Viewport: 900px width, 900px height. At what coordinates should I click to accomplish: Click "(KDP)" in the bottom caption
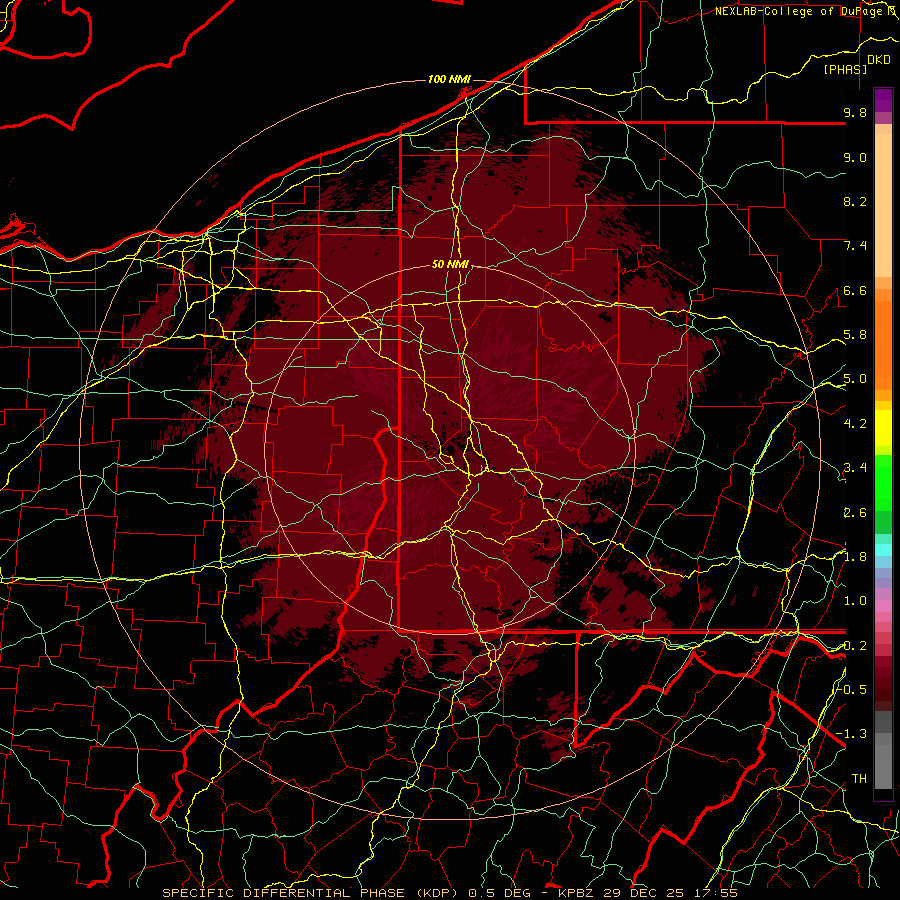coord(437,893)
